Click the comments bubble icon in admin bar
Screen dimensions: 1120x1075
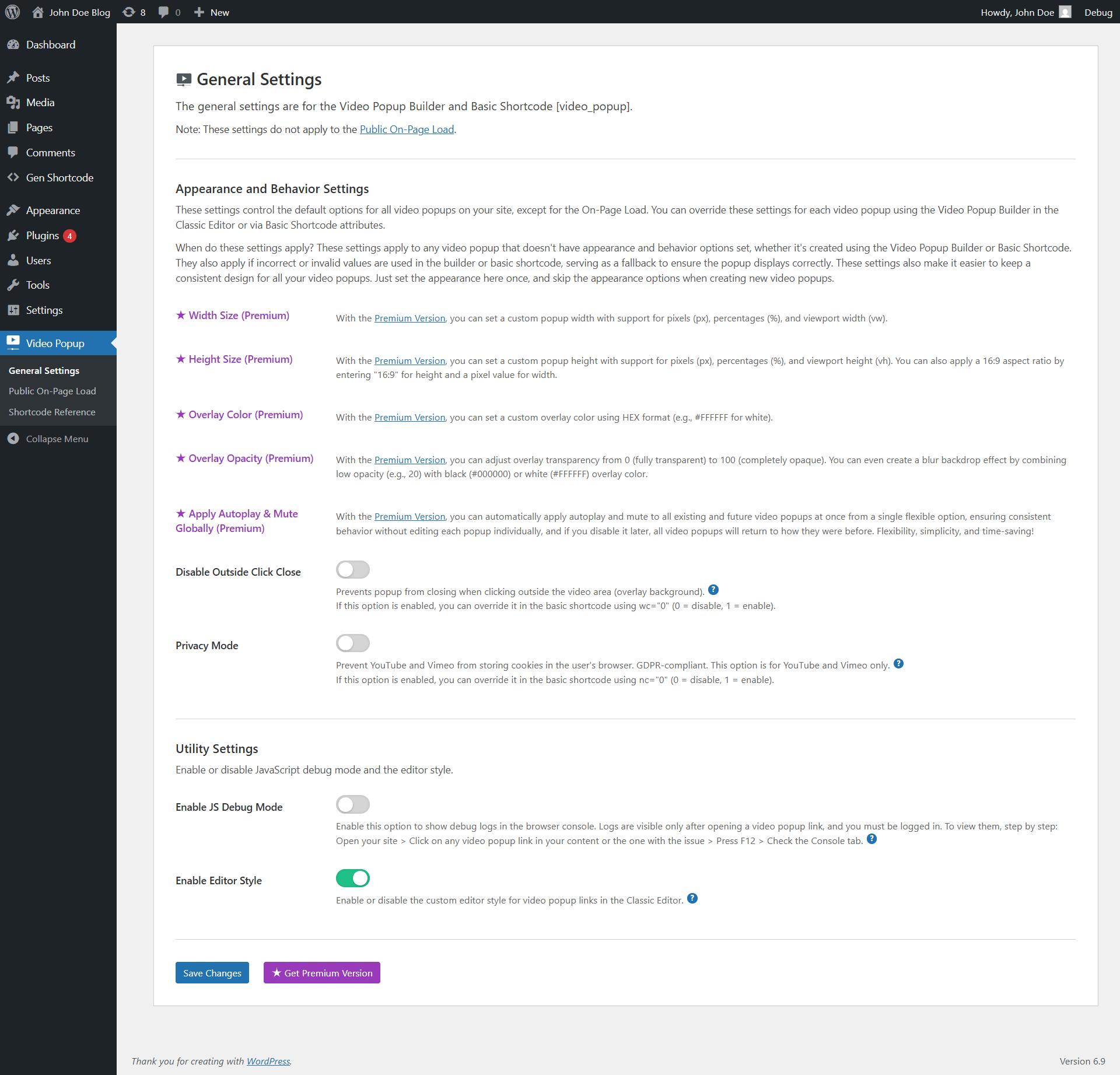pyautogui.click(x=164, y=12)
